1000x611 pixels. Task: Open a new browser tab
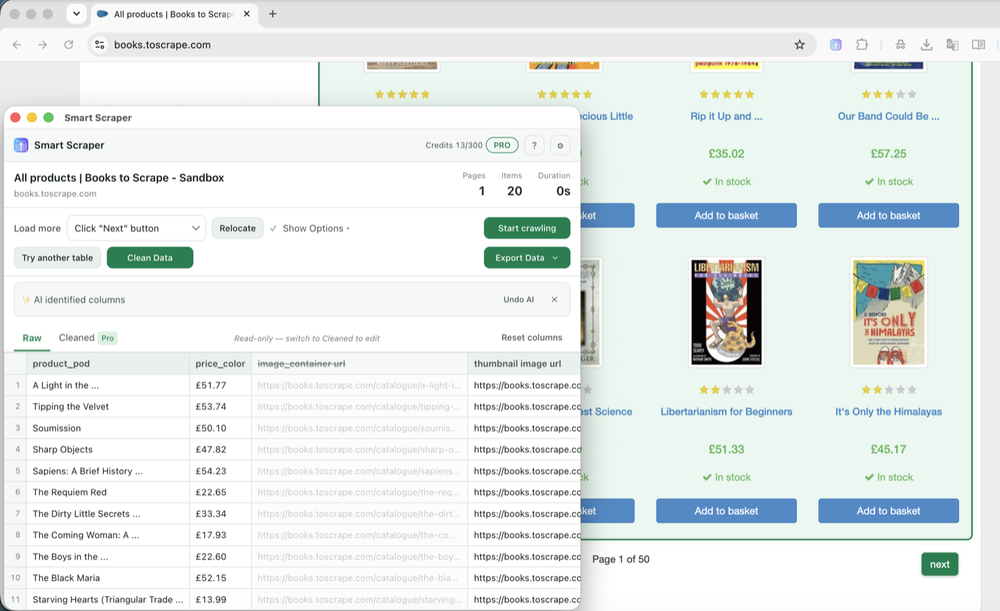pyautogui.click(x=272, y=14)
